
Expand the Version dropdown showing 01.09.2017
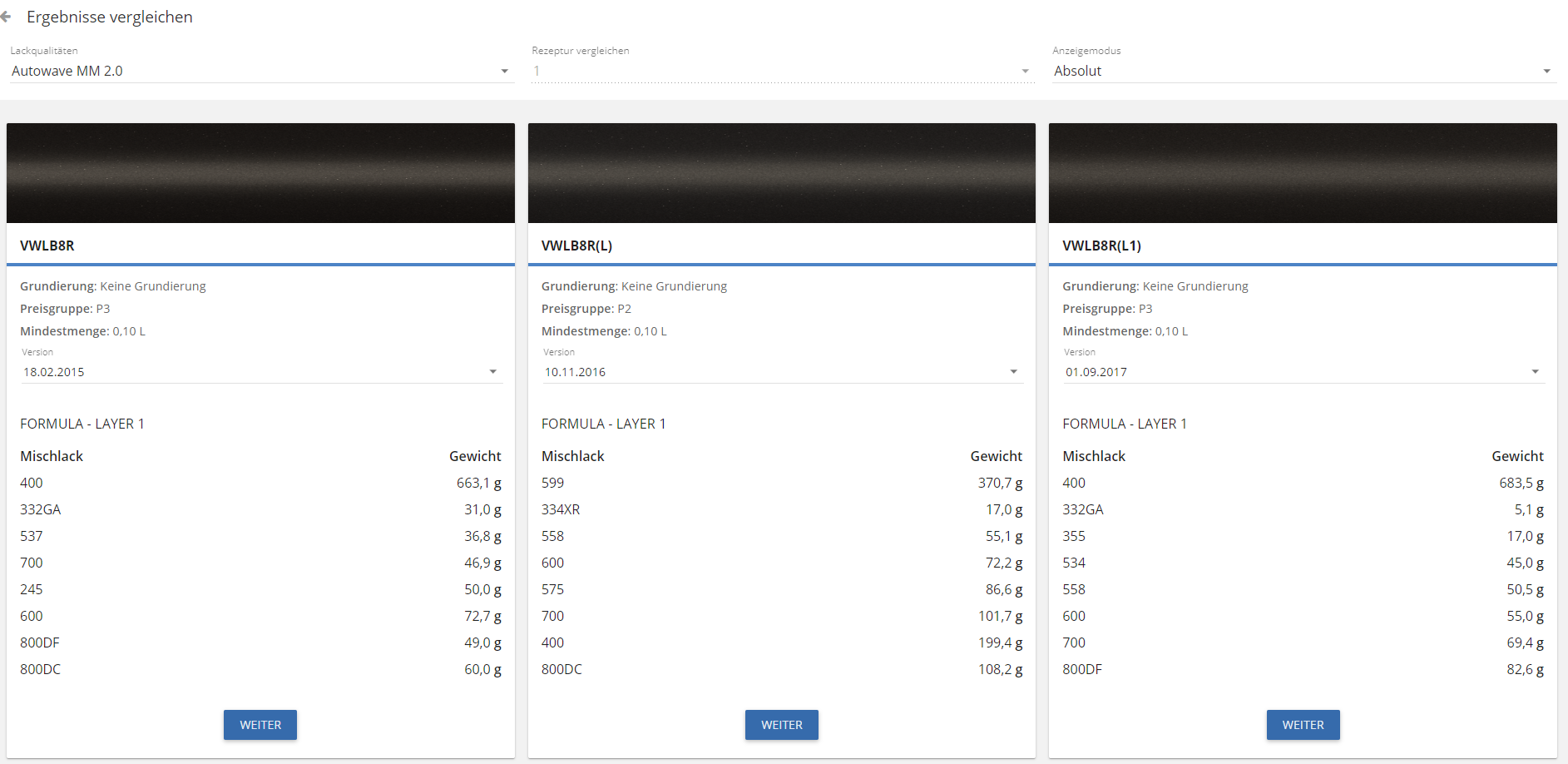[x=1303, y=372]
